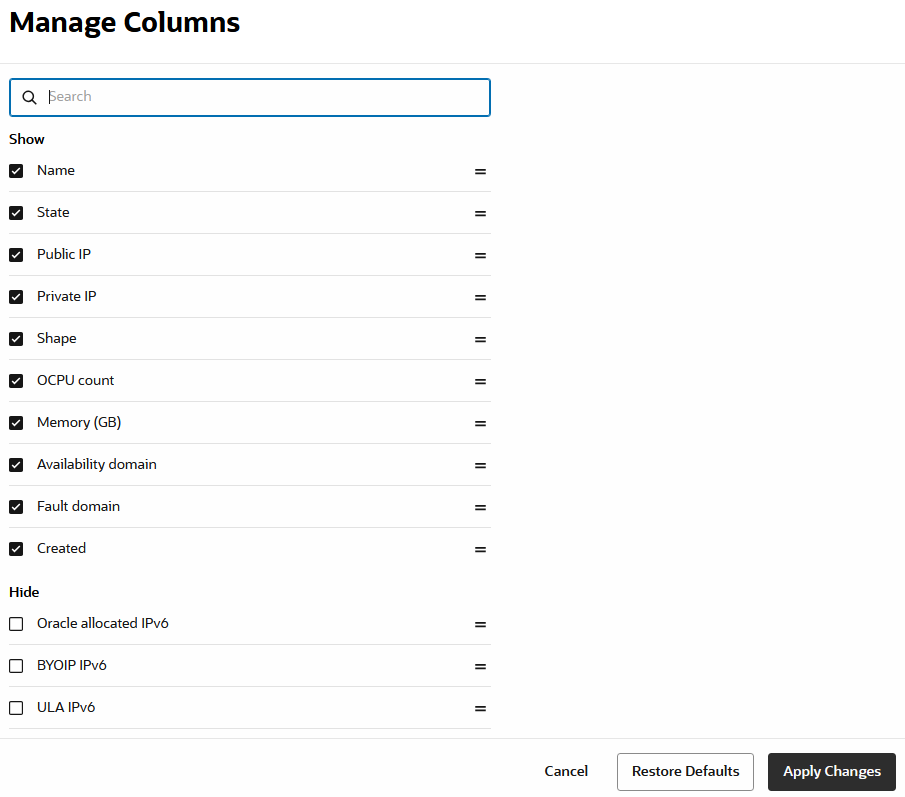Click the drag handle beside Public IP
Image resolution: width=905 pixels, height=797 pixels.
480,255
